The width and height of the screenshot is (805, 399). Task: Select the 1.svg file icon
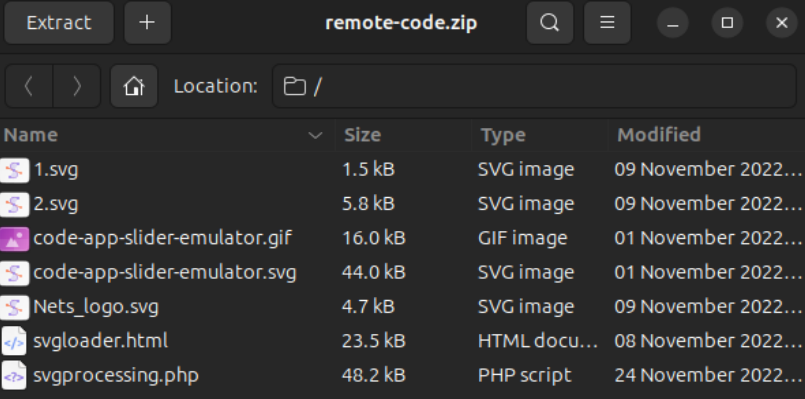(14, 169)
